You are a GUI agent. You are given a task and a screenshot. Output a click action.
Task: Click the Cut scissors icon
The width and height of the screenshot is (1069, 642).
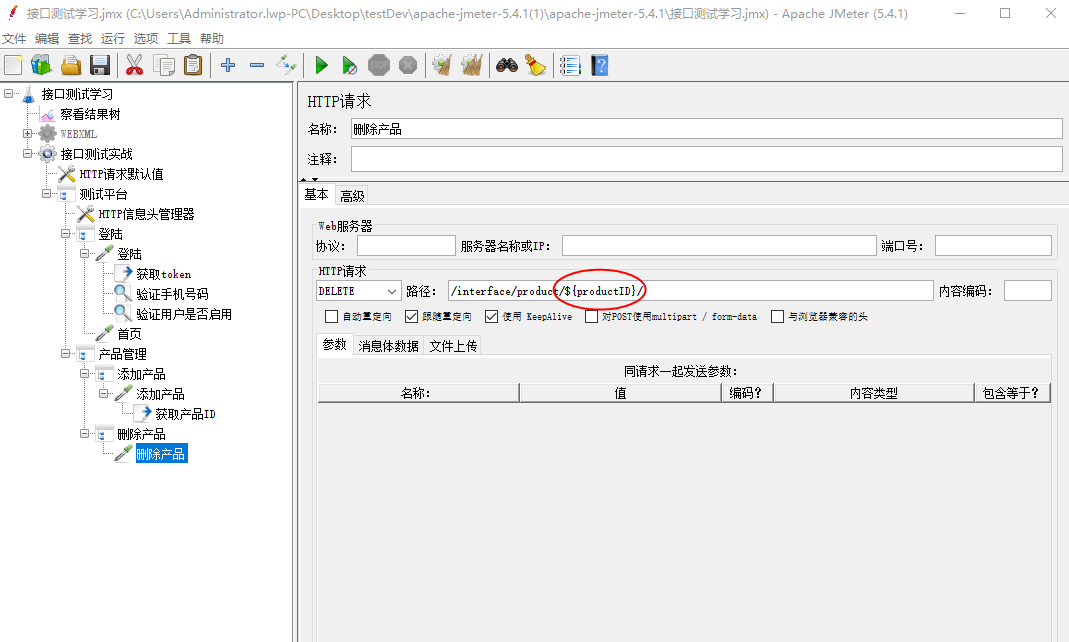pyautogui.click(x=134, y=65)
